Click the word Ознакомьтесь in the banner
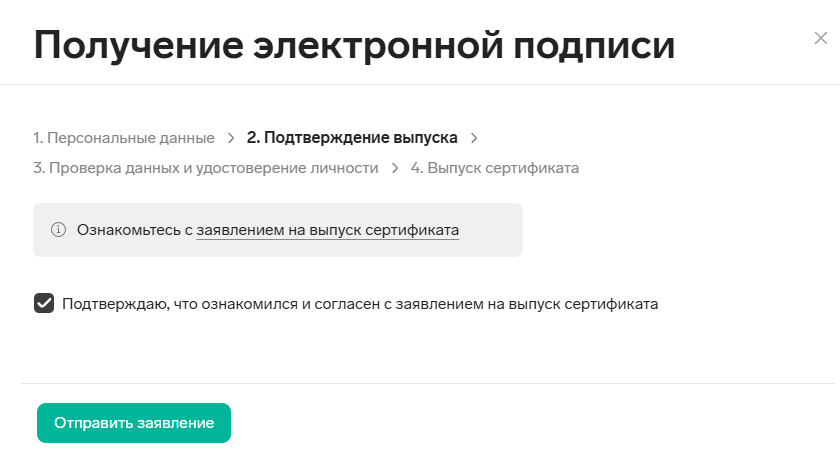This screenshot has height=464, width=840. (x=129, y=230)
